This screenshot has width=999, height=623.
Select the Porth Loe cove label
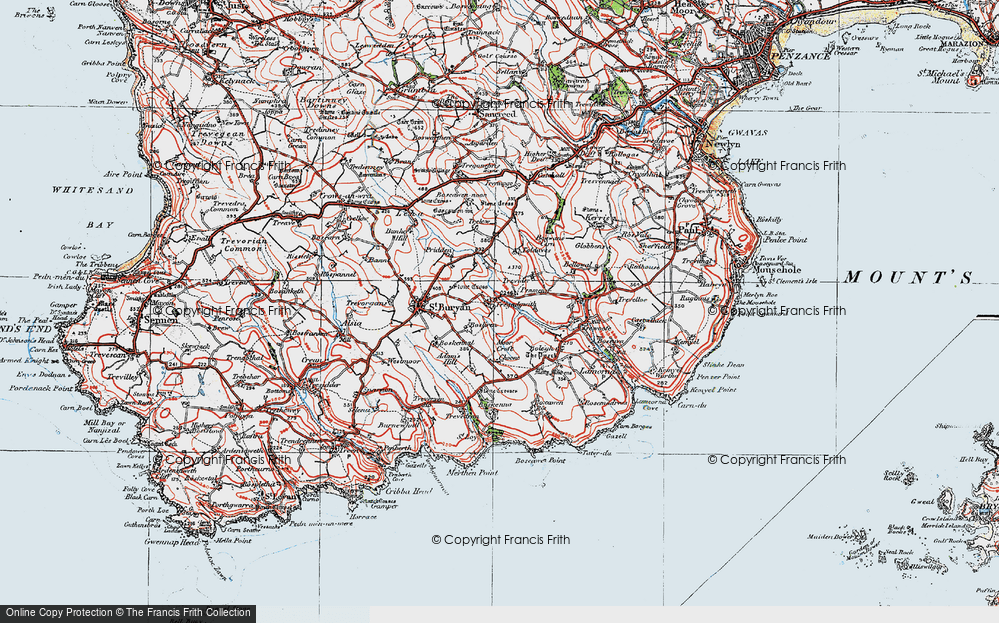point(154,510)
